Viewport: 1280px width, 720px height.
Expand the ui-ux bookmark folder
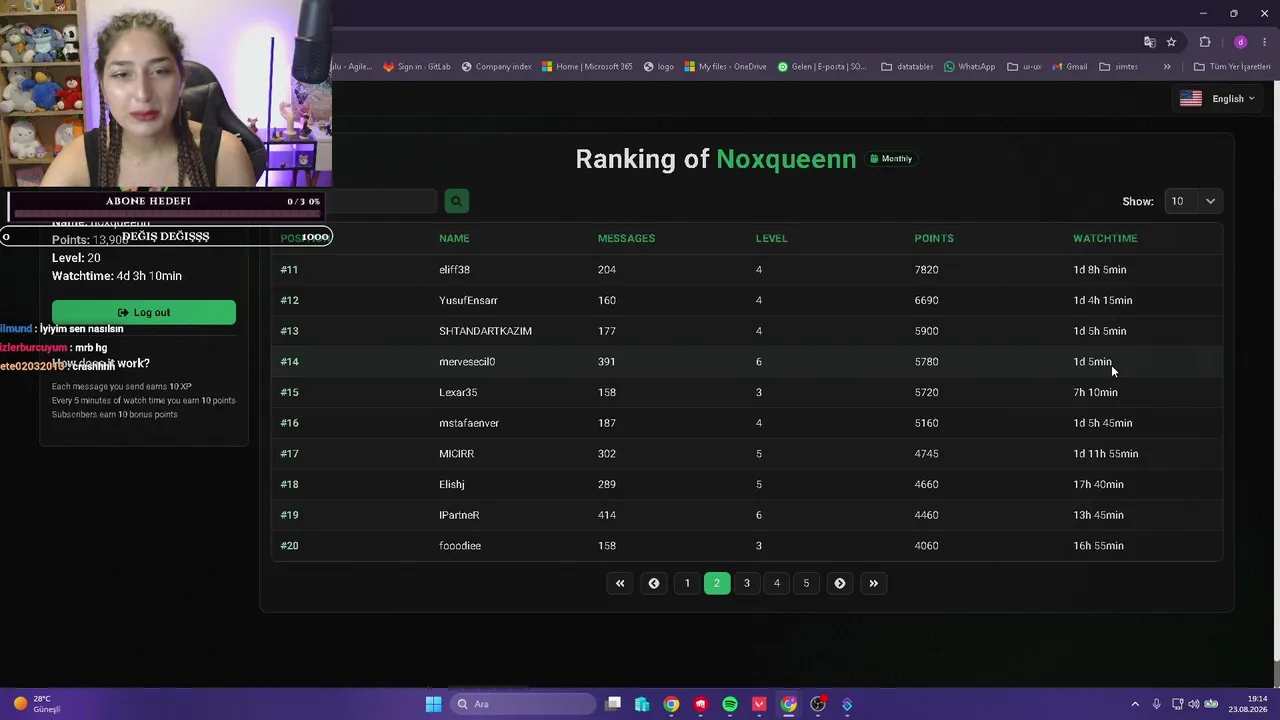coord(1024,67)
